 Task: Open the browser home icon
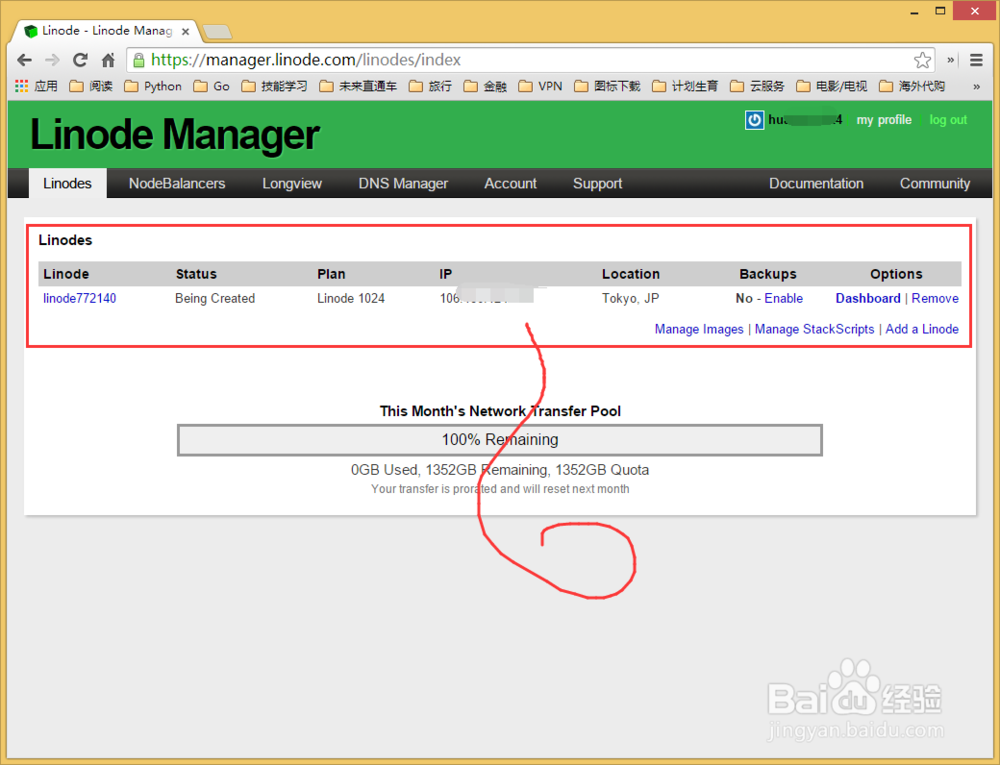point(108,60)
